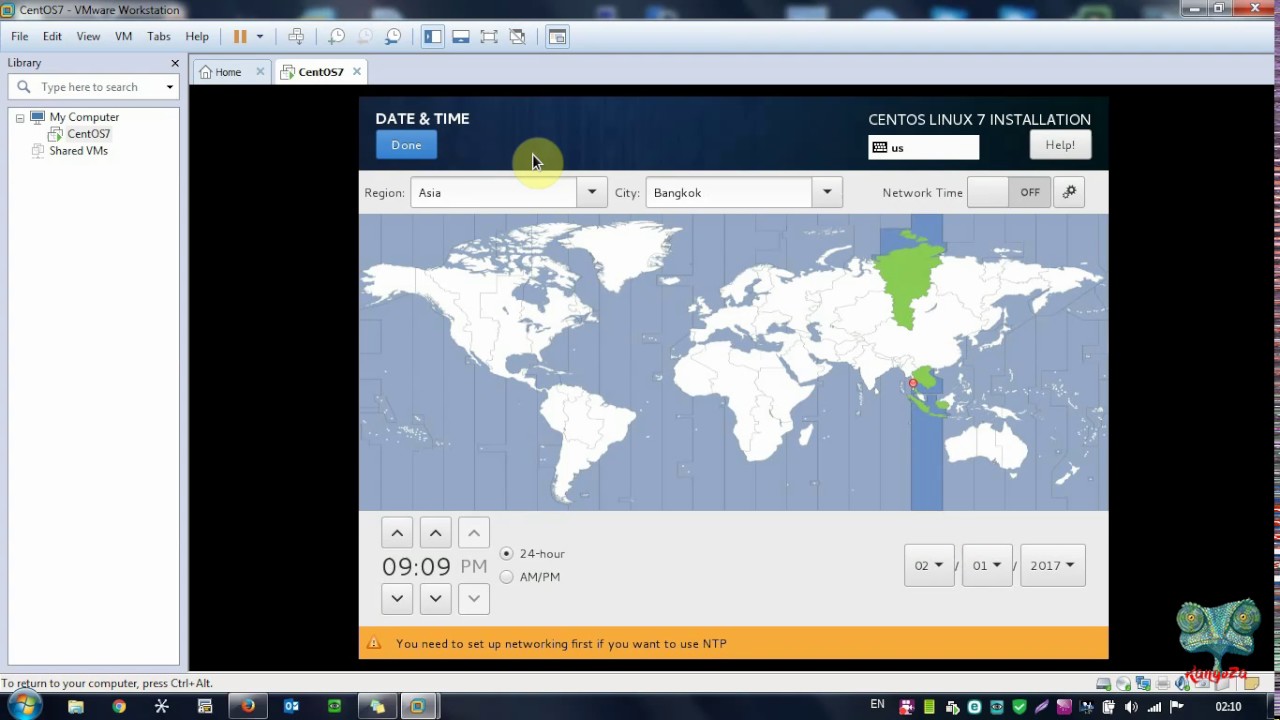
Task: Collapse the My Computer tree node
Action: tap(19, 117)
